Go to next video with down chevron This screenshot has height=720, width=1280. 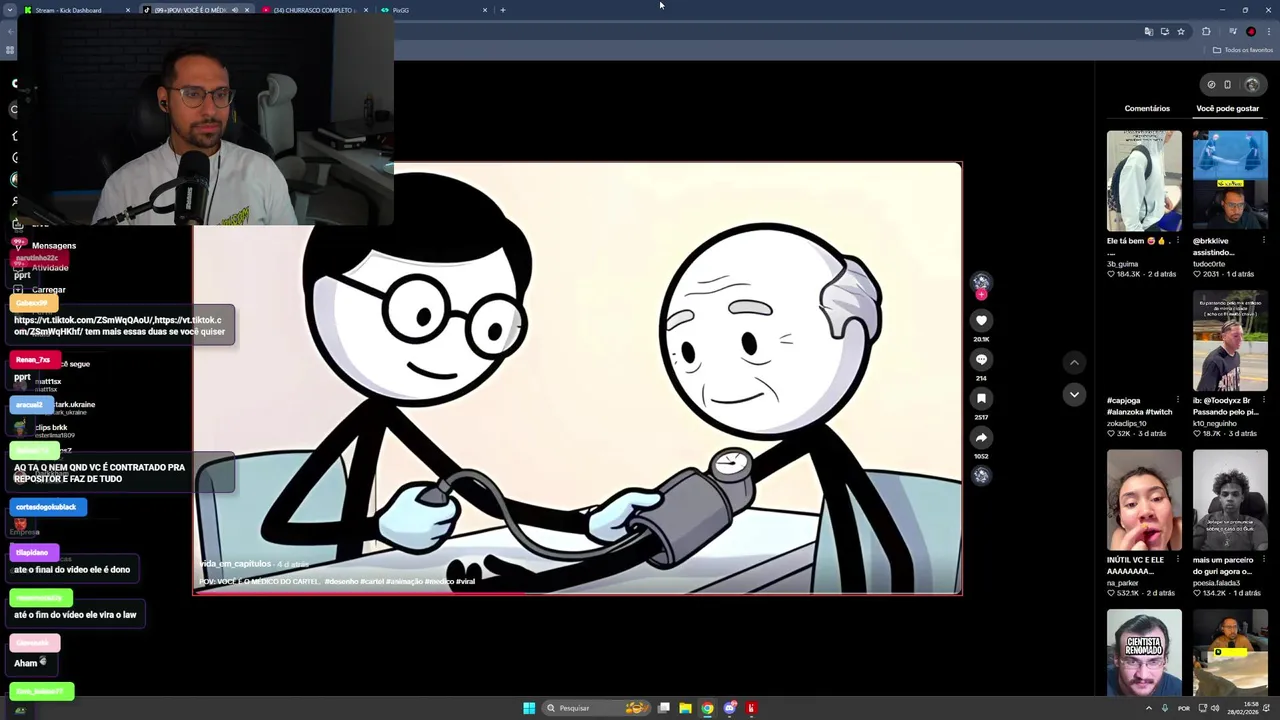[1074, 394]
